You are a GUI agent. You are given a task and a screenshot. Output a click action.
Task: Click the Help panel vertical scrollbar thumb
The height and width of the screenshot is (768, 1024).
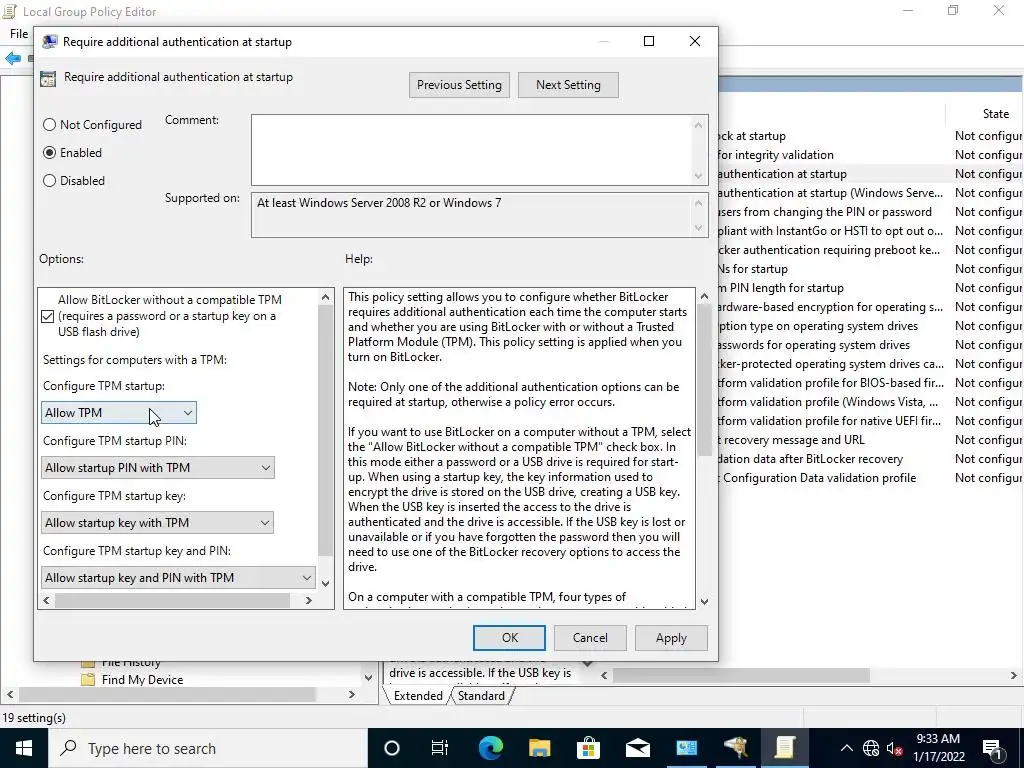coord(704,380)
